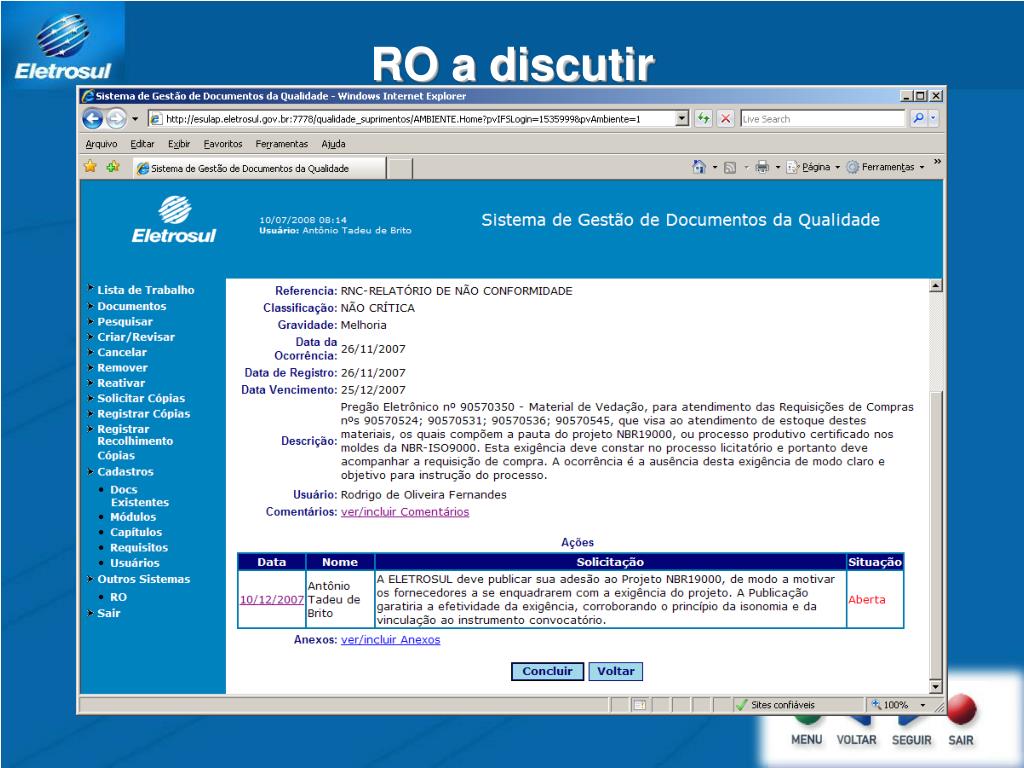Open the ver/incluir Anexos link
Viewport: 1024px width, 768px height.
[391, 640]
